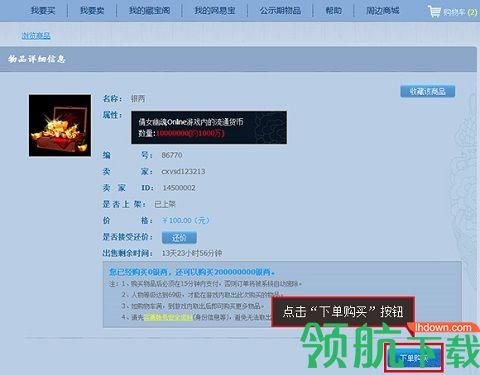This screenshot has height=375, width=480.
Task: Select the price ¥100.00 (元)
Action: [x=186, y=220]
